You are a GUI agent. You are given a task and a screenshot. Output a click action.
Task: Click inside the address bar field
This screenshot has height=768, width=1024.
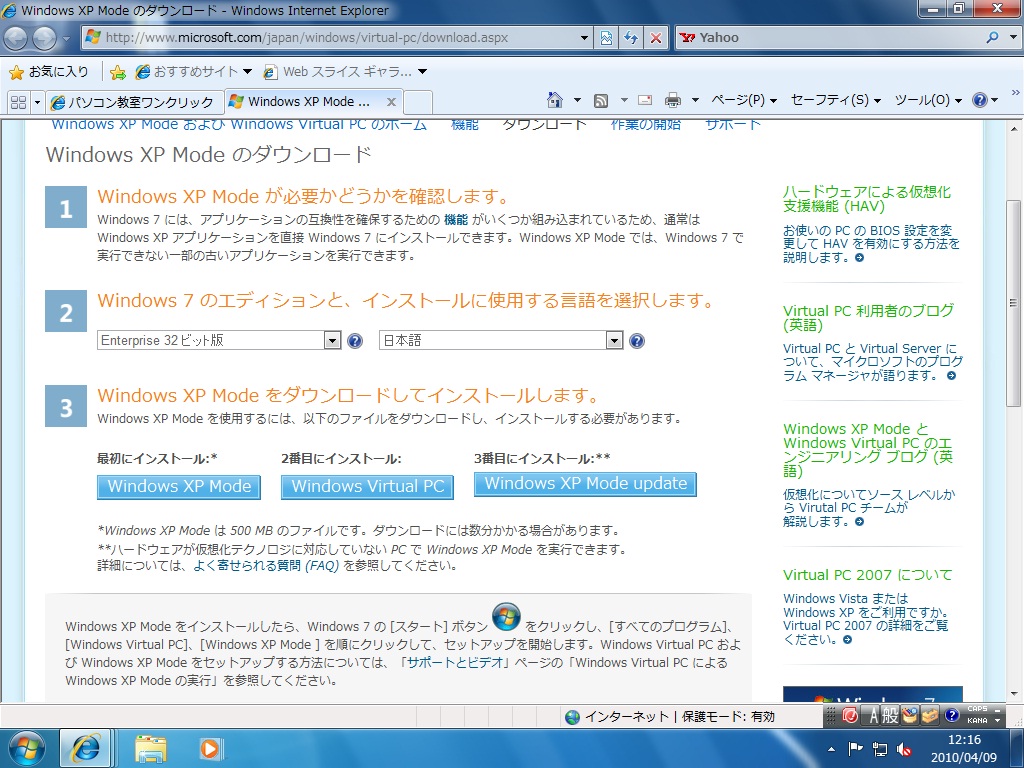(x=300, y=37)
